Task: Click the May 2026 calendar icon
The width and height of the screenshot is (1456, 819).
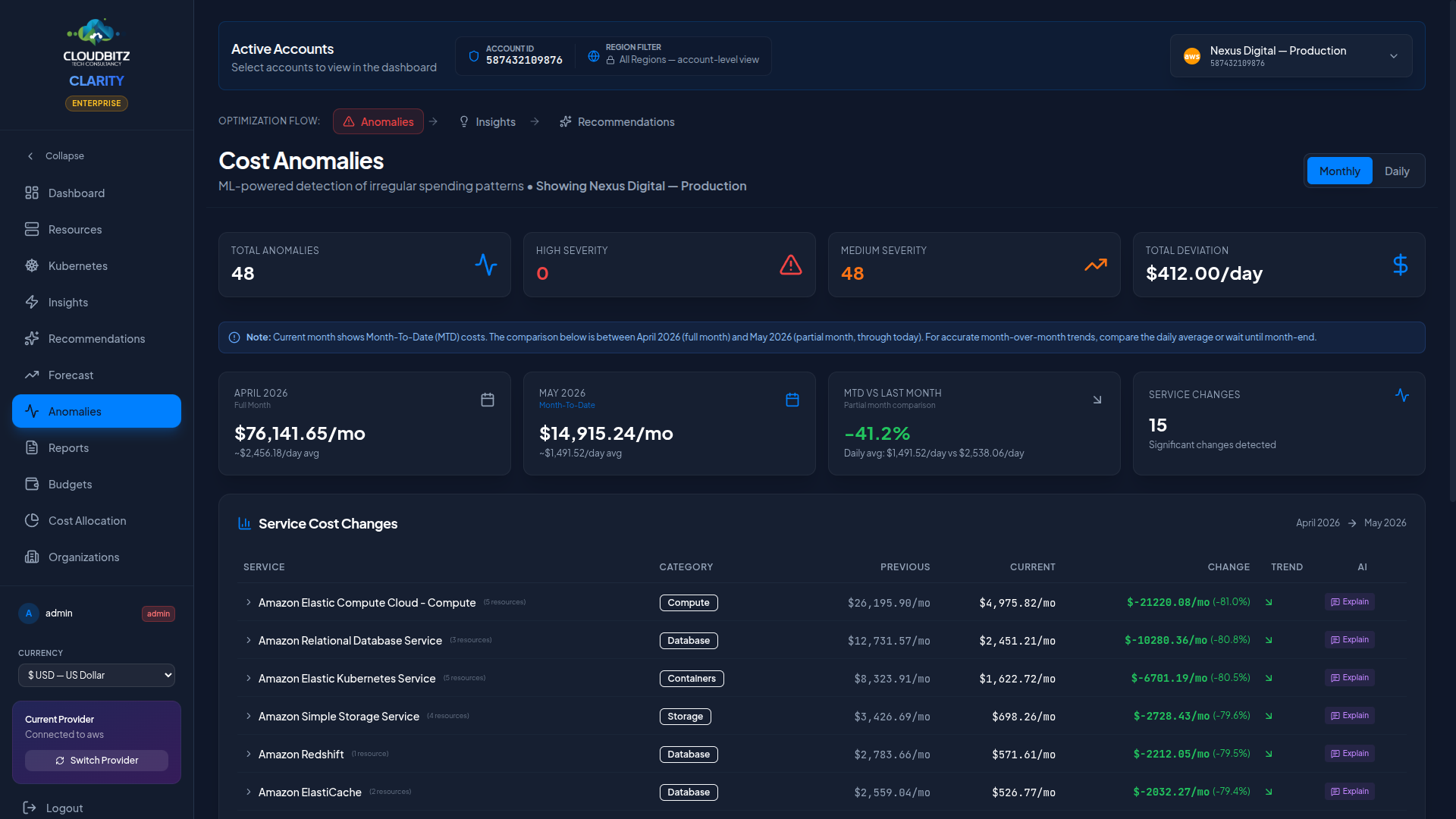Action: click(x=792, y=400)
